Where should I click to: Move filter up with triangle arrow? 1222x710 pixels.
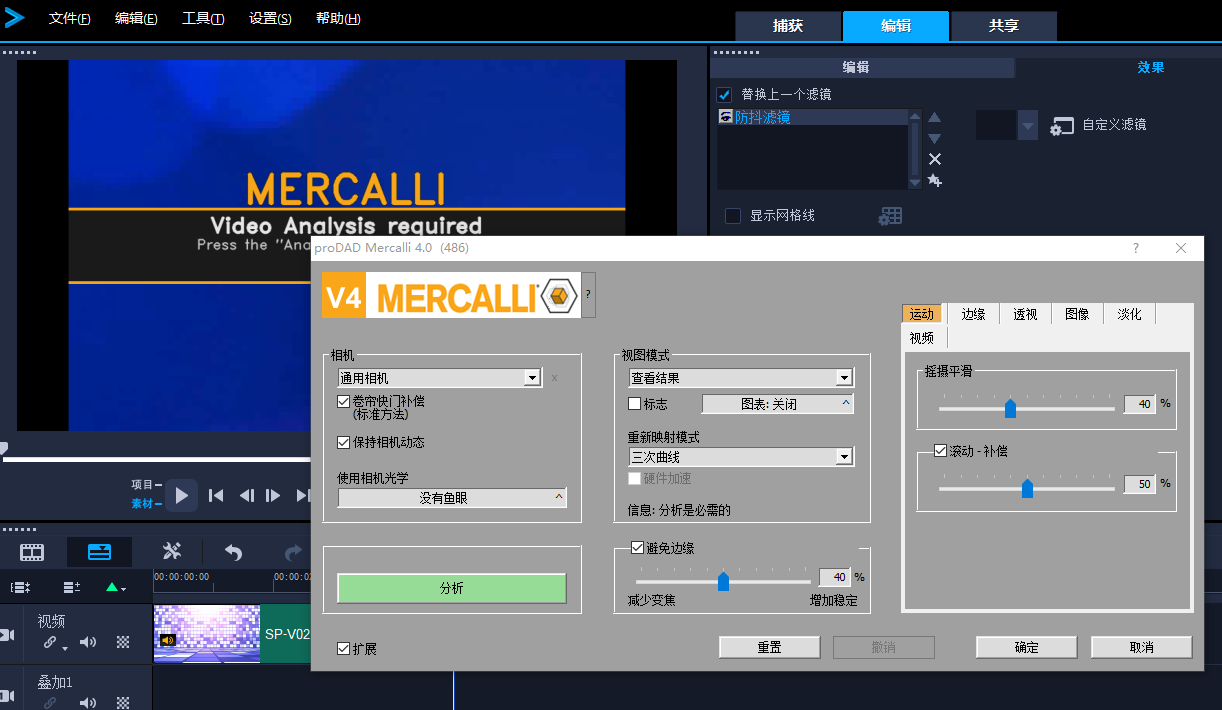click(935, 117)
